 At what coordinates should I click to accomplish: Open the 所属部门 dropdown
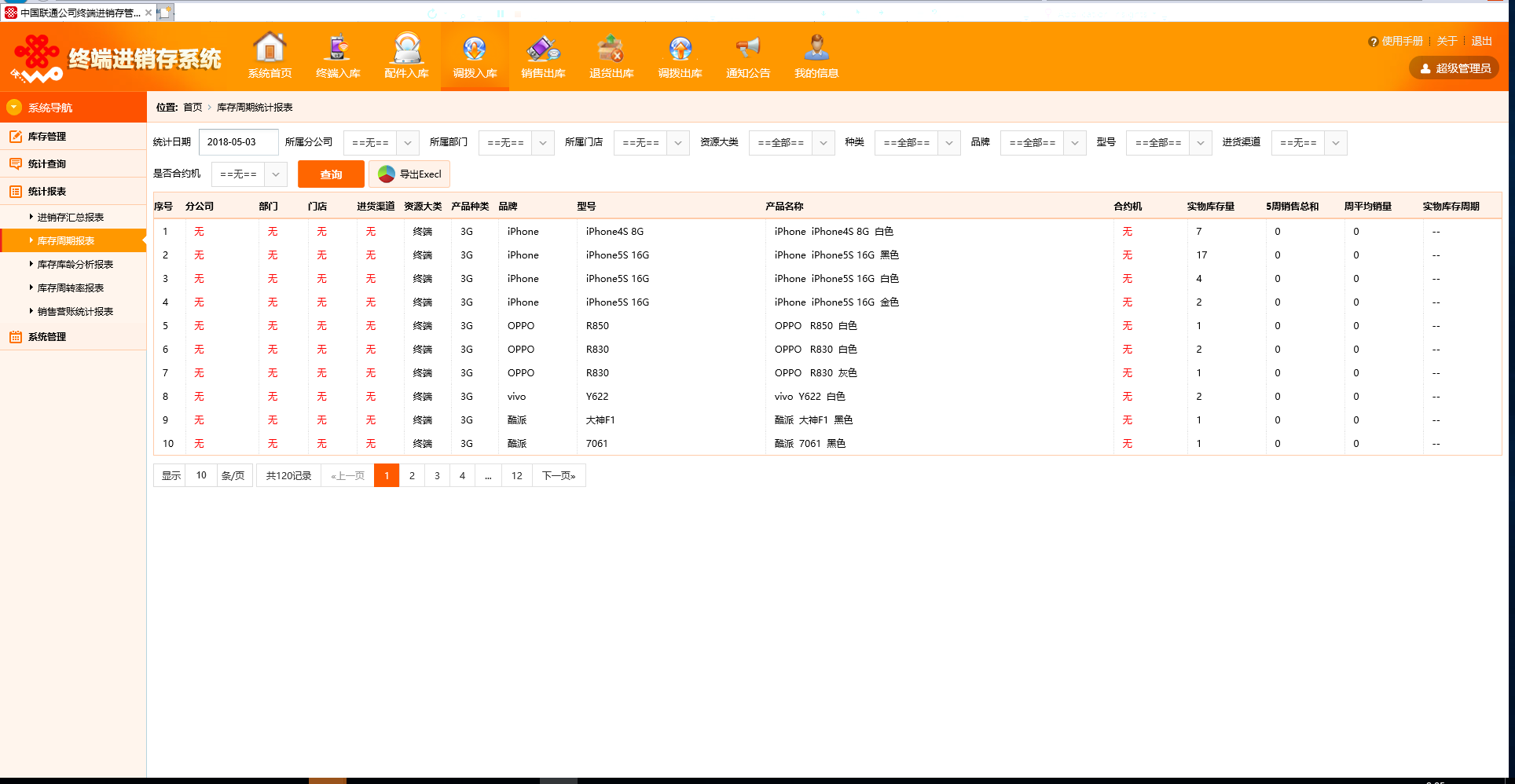point(516,143)
